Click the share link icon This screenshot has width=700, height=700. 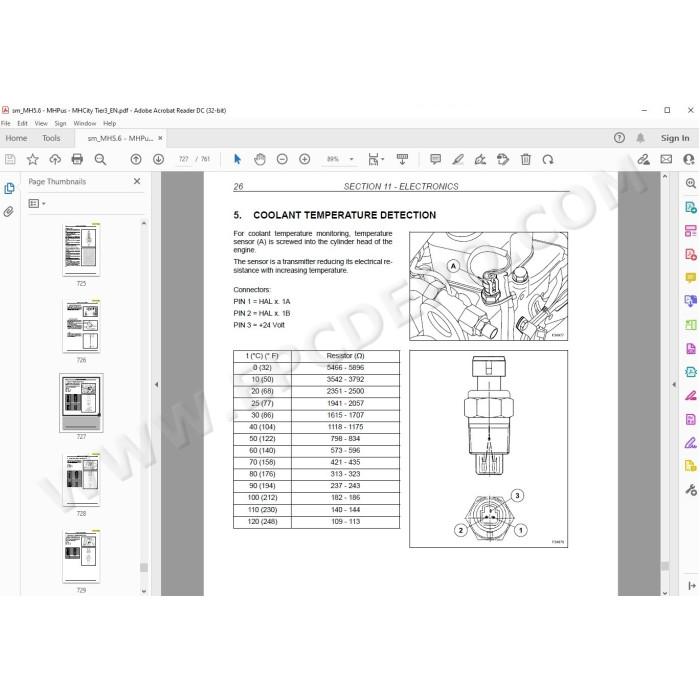pyautogui.click(x=643, y=159)
